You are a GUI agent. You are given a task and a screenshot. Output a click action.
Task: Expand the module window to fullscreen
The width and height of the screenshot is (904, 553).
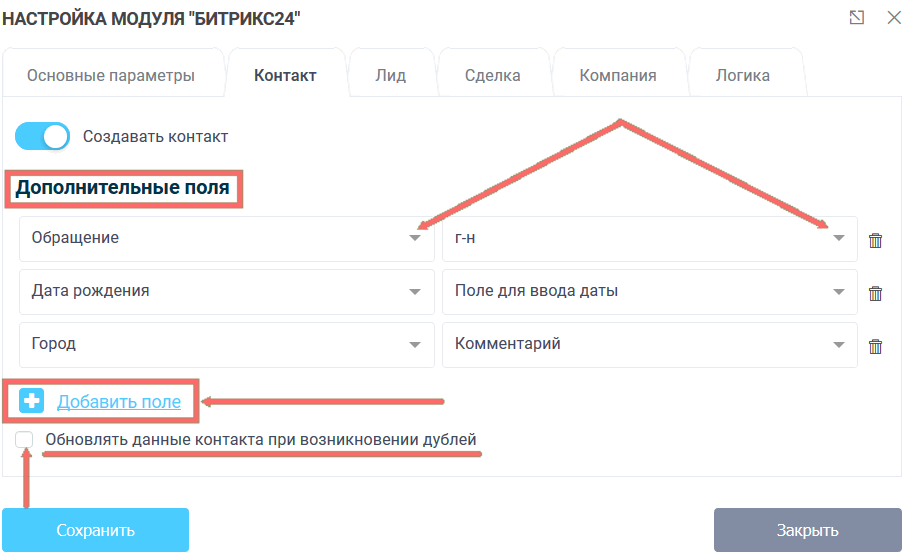click(856, 17)
